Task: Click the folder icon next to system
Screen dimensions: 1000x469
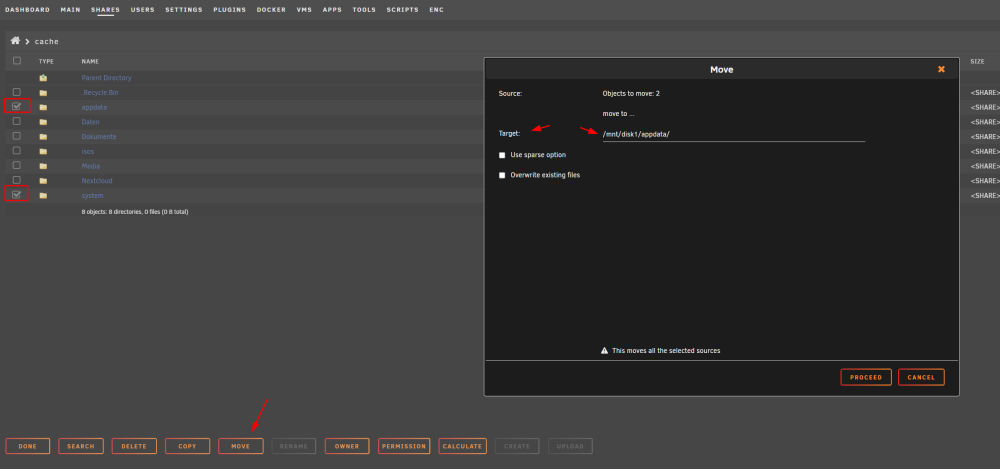Action: (x=43, y=195)
